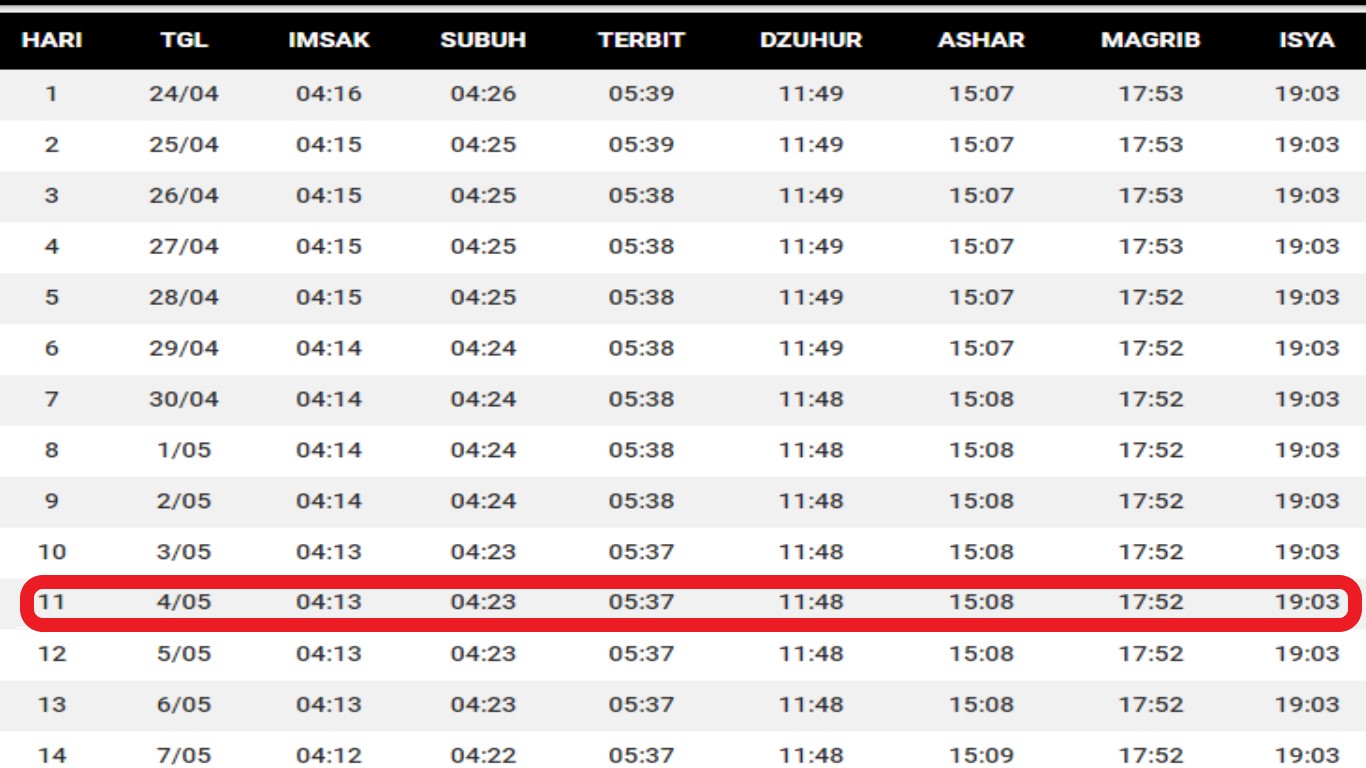Click the TERBIT time 05:37 for day 11
This screenshot has width=1366, height=768.
coord(640,602)
